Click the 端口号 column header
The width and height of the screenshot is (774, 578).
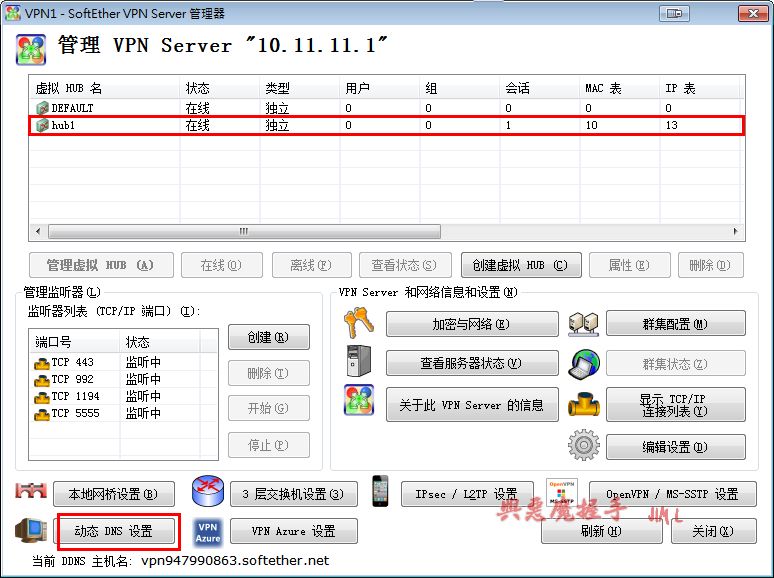point(75,342)
